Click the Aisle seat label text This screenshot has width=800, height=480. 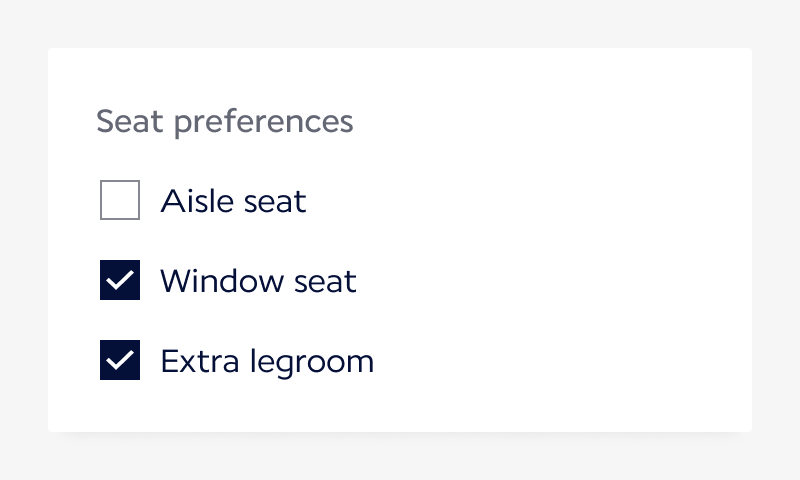[x=233, y=201]
